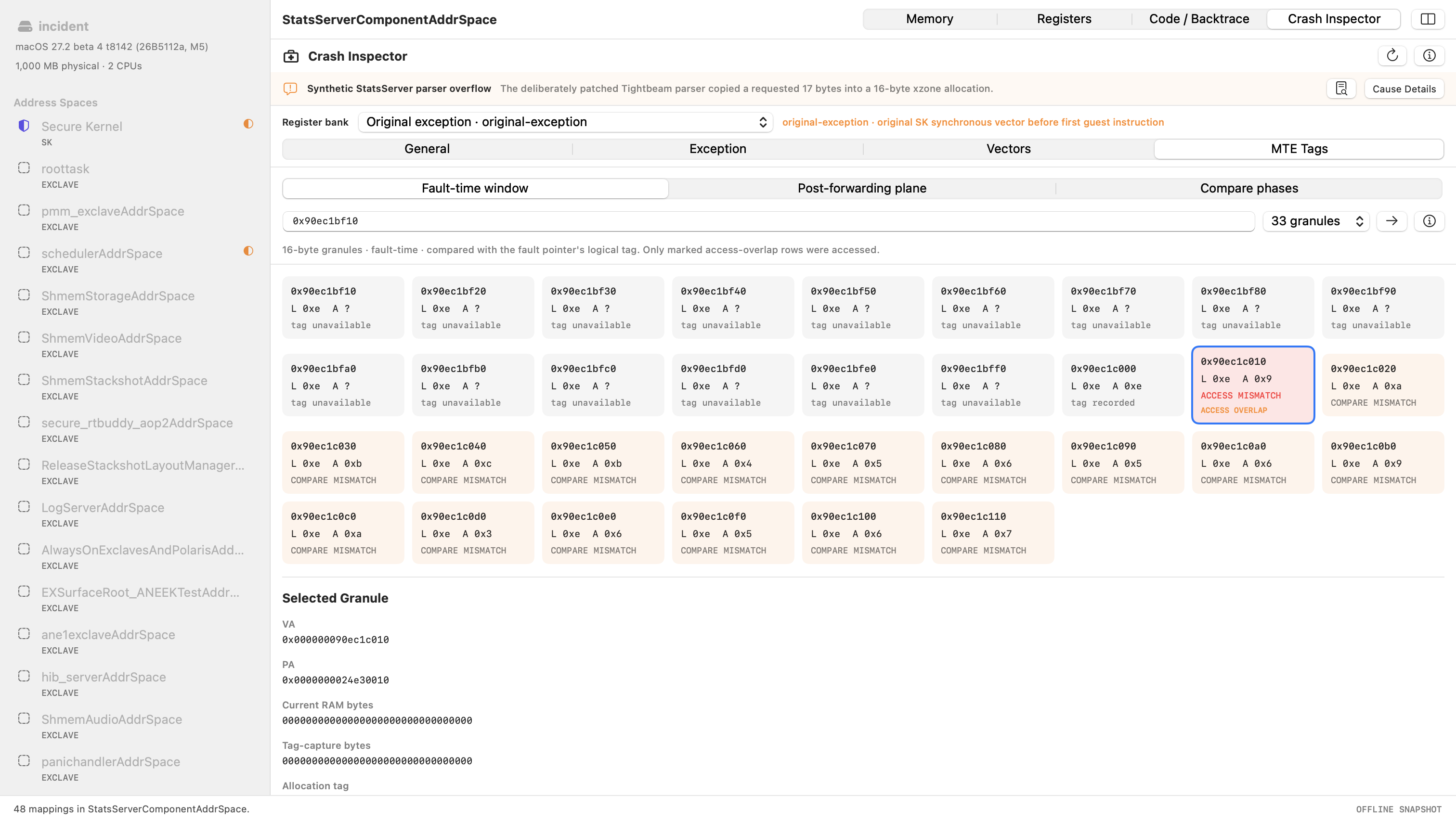The width and height of the screenshot is (1456, 822).
Task: Open the document search icon beside Cause Details
Action: (x=1341, y=89)
